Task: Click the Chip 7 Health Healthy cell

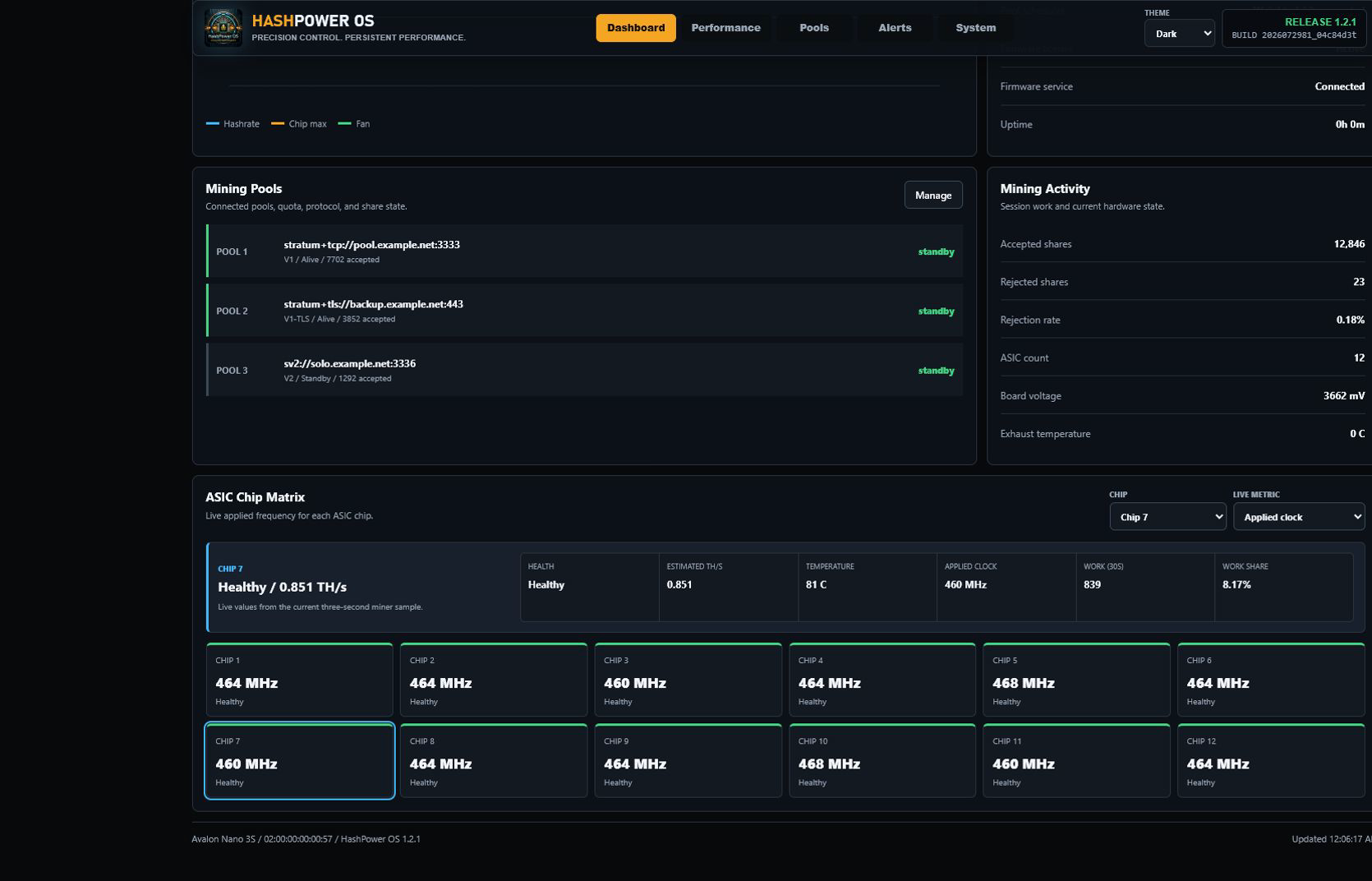Action: coord(589,587)
